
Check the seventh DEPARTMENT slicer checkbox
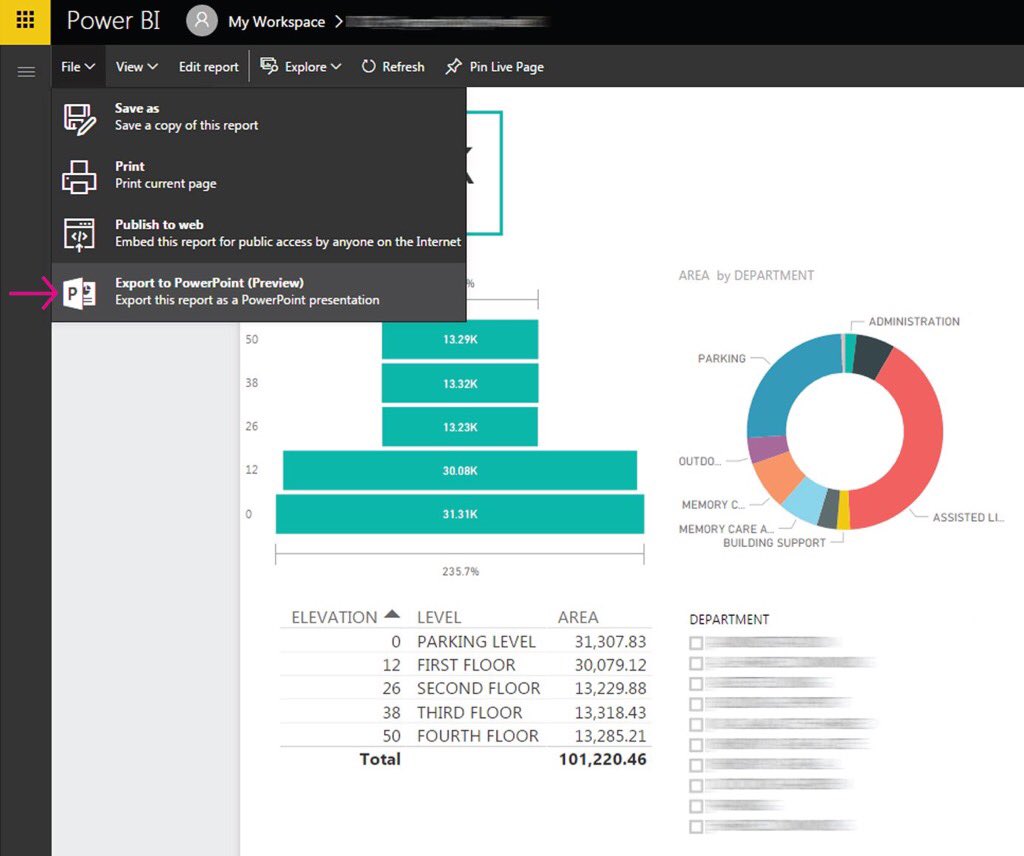pos(696,765)
